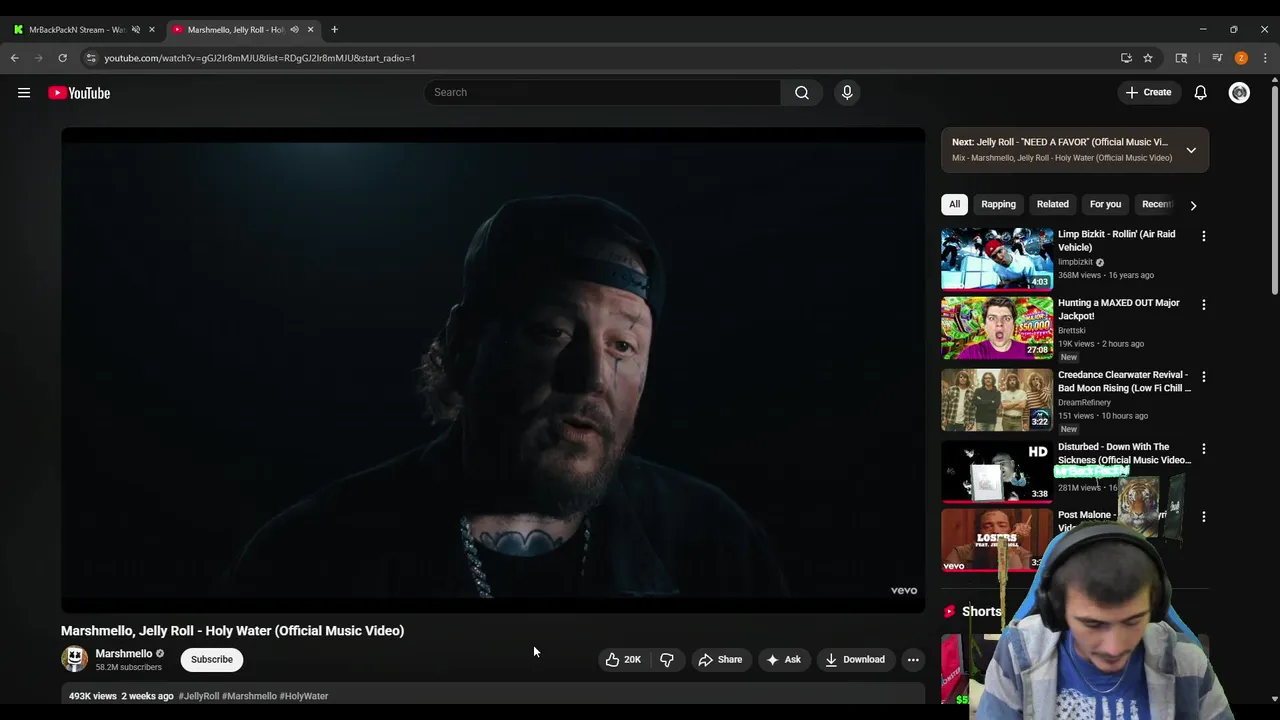
Task: Open the YouTube account avatar menu
Action: [x=1239, y=93]
